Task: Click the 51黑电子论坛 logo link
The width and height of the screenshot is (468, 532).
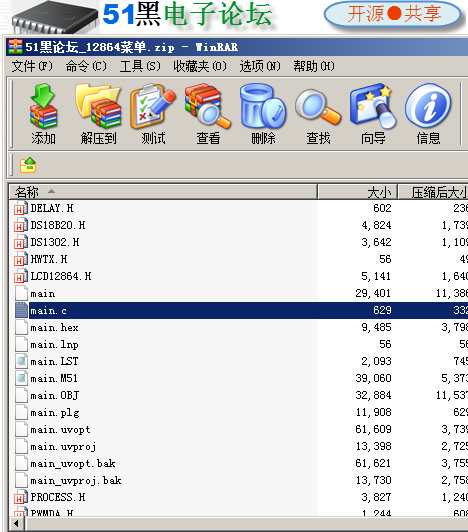Action: (x=187, y=14)
